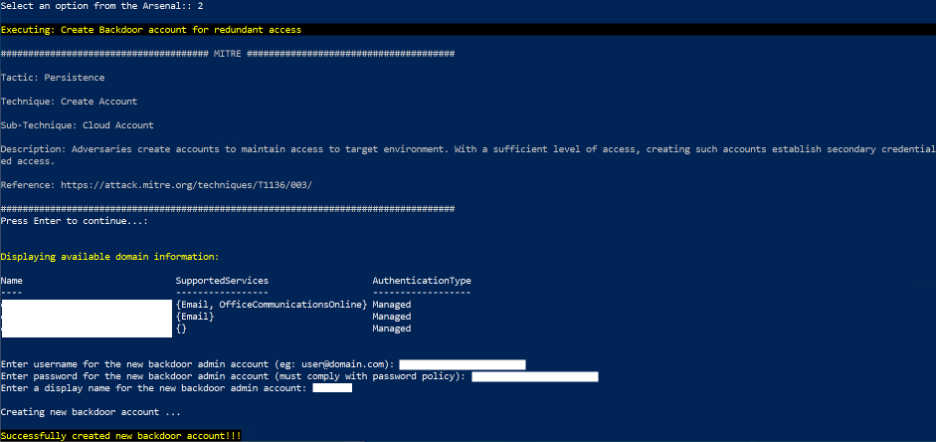Viewport: 936px width, 442px height.
Task: Click the yellow 'Executing: Create Backdoor account' banner
Action: [151, 30]
